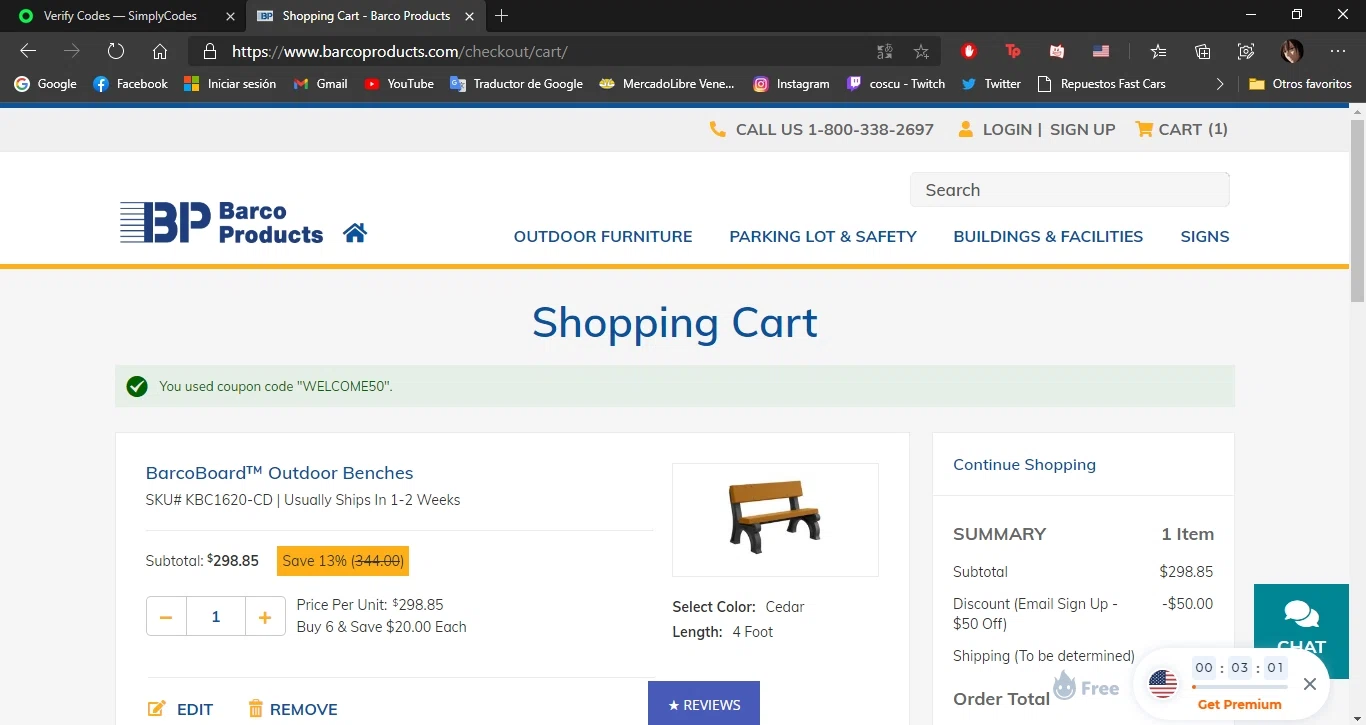The width and height of the screenshot is (1366, 725).
Task: Click CALL US phone number
Action: 822,129
